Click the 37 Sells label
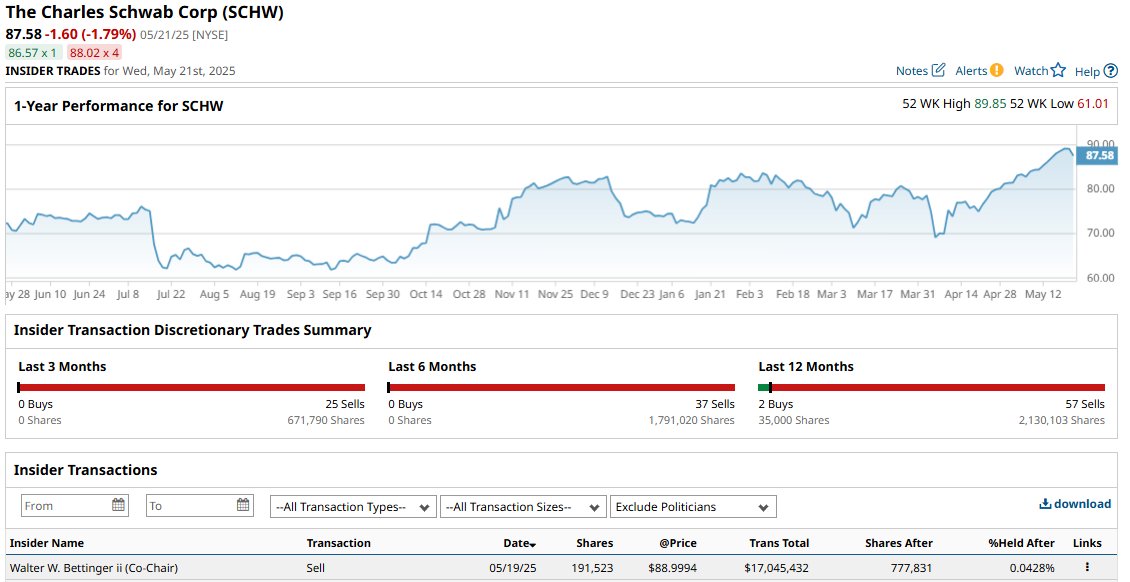Screen dimensions: 1130x582 pos(715,404)
